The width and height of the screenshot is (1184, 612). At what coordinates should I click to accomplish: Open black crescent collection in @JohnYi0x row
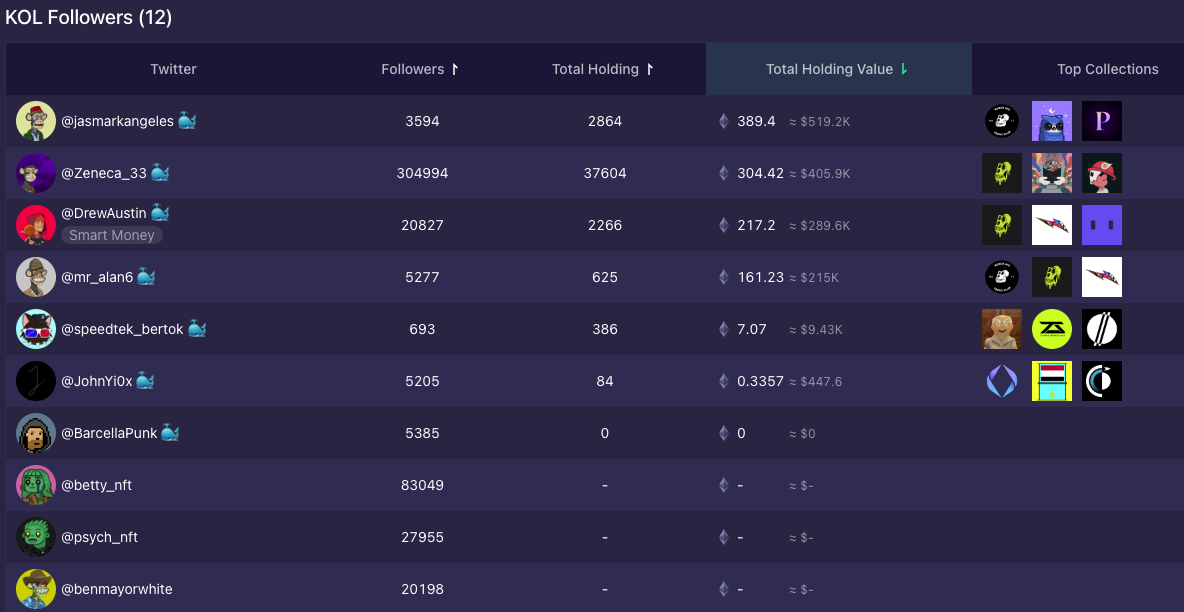[1102, 382]
